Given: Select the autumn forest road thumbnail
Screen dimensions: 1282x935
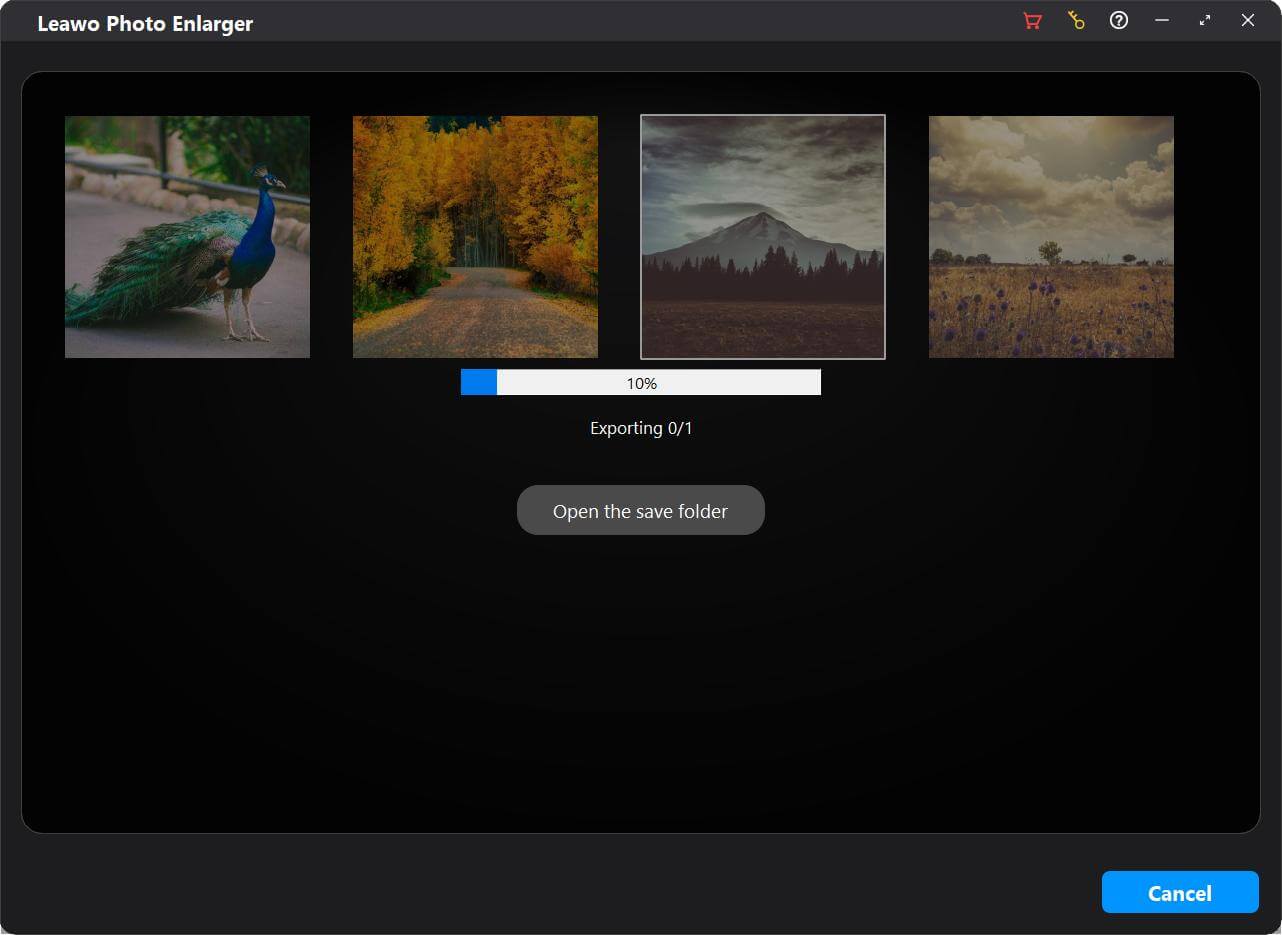Looking at the screenshot, I should coord(475,237).
